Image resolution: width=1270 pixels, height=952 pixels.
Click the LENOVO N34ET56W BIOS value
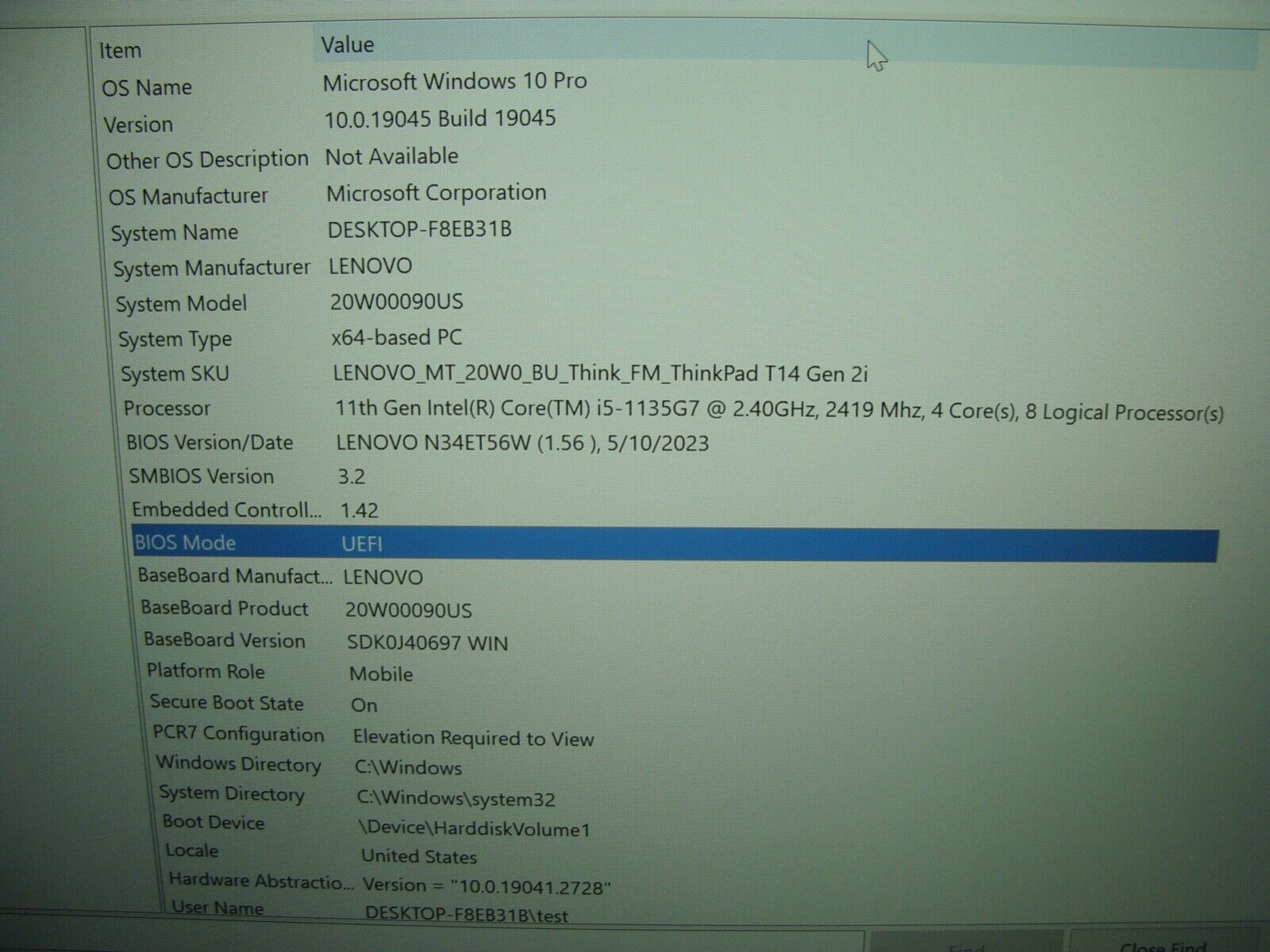522,443
